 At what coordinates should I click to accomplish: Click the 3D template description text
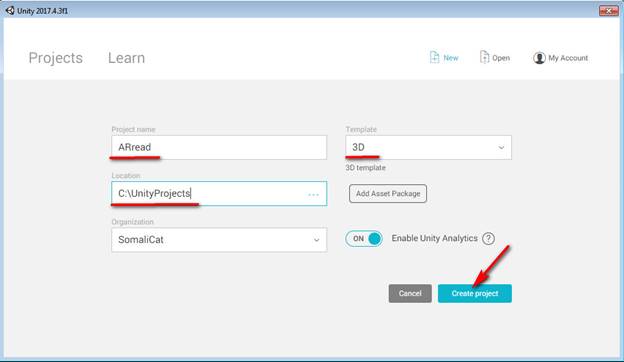tap(365, 168)
